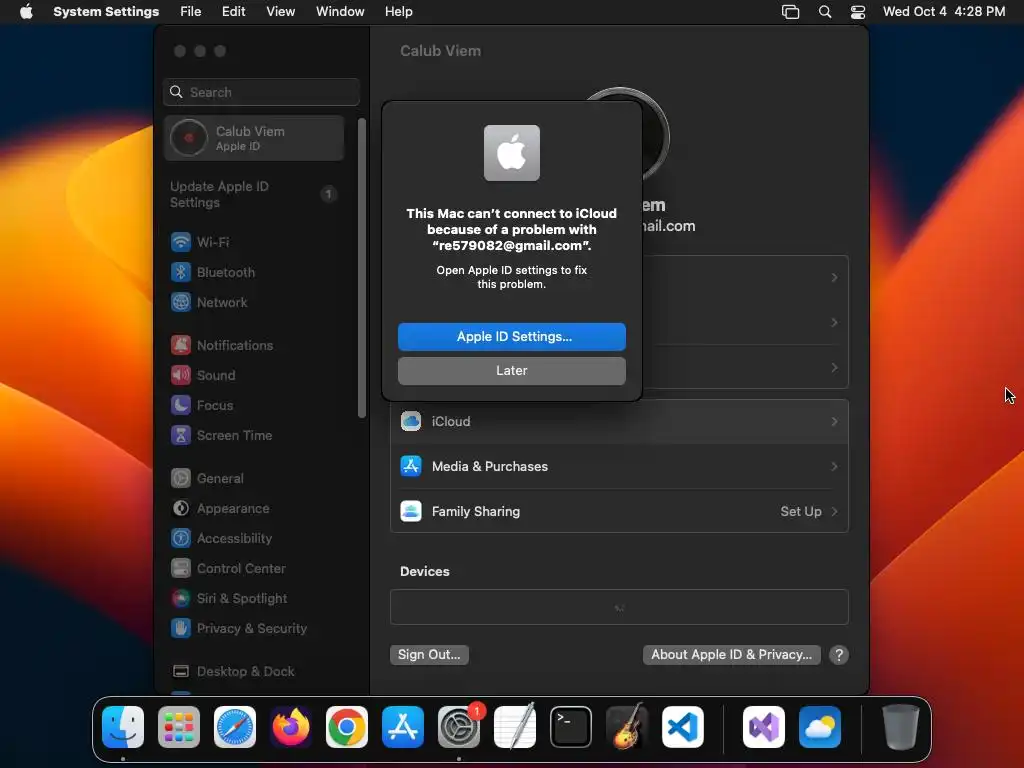Click the sidebar scrollbar
The width and height of the screenshot is (1024, 768).
362,268
